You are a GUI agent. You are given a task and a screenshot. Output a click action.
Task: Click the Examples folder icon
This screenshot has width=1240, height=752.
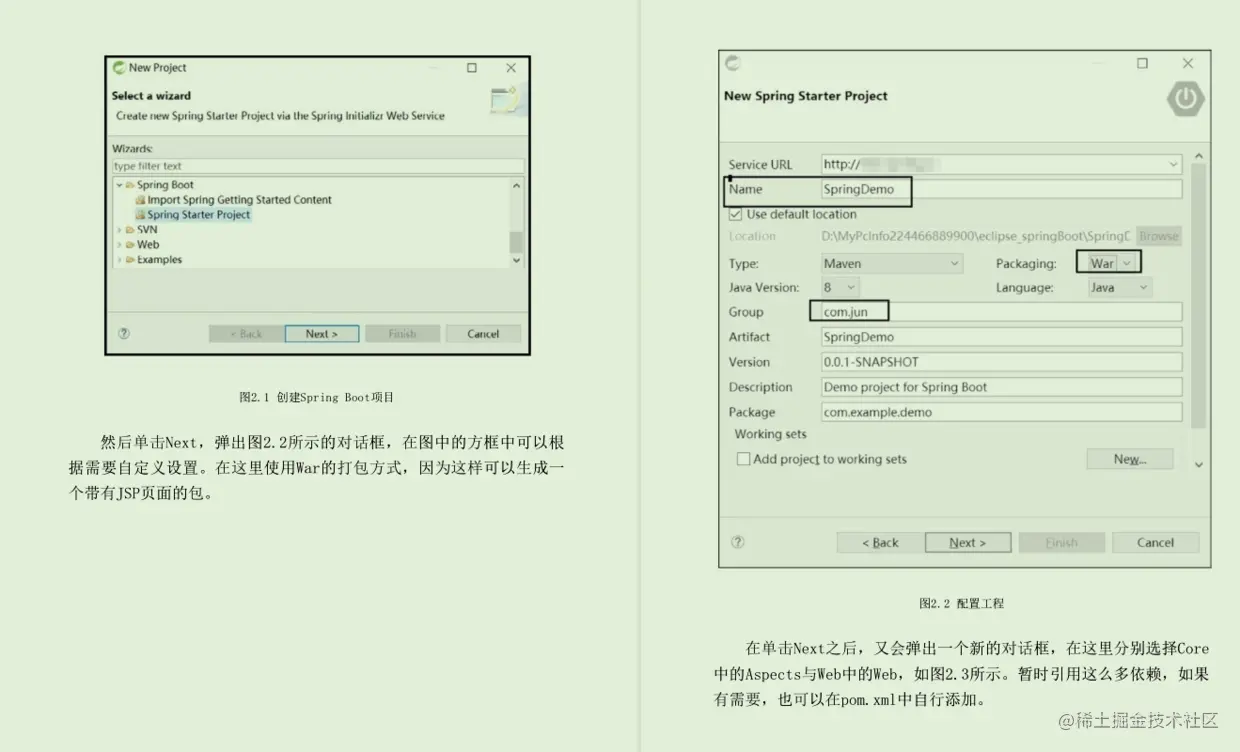pyautogui.click(x=130, y=260)
